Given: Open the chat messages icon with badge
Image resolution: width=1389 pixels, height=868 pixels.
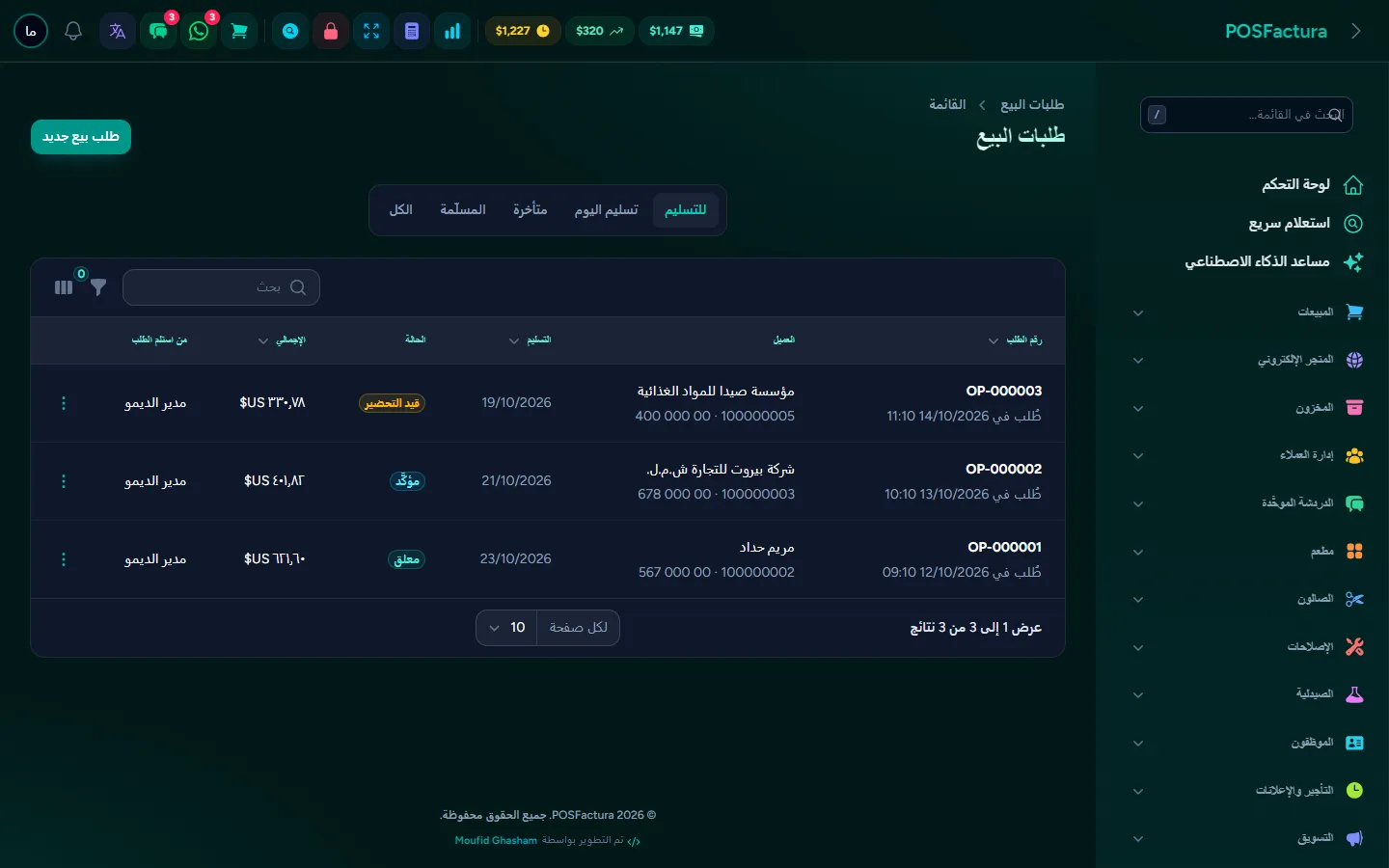Looking at the screenshot, I should click(x=158, y=31).
